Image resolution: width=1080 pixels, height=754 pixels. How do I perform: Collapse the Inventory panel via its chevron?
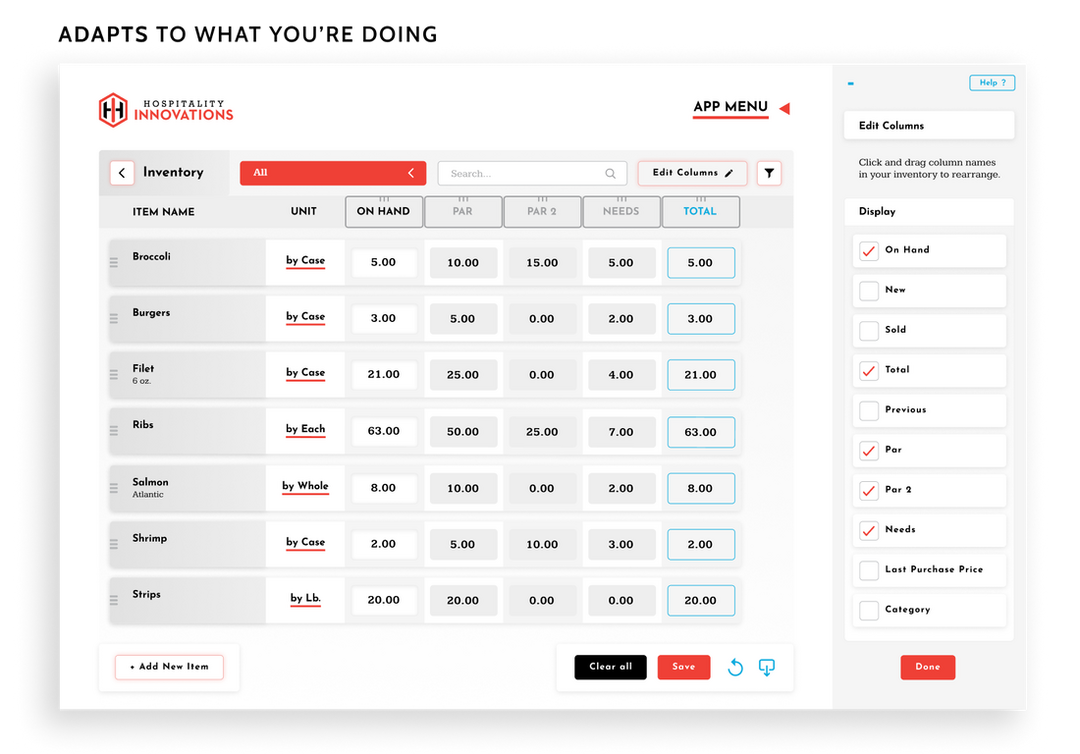121,173
